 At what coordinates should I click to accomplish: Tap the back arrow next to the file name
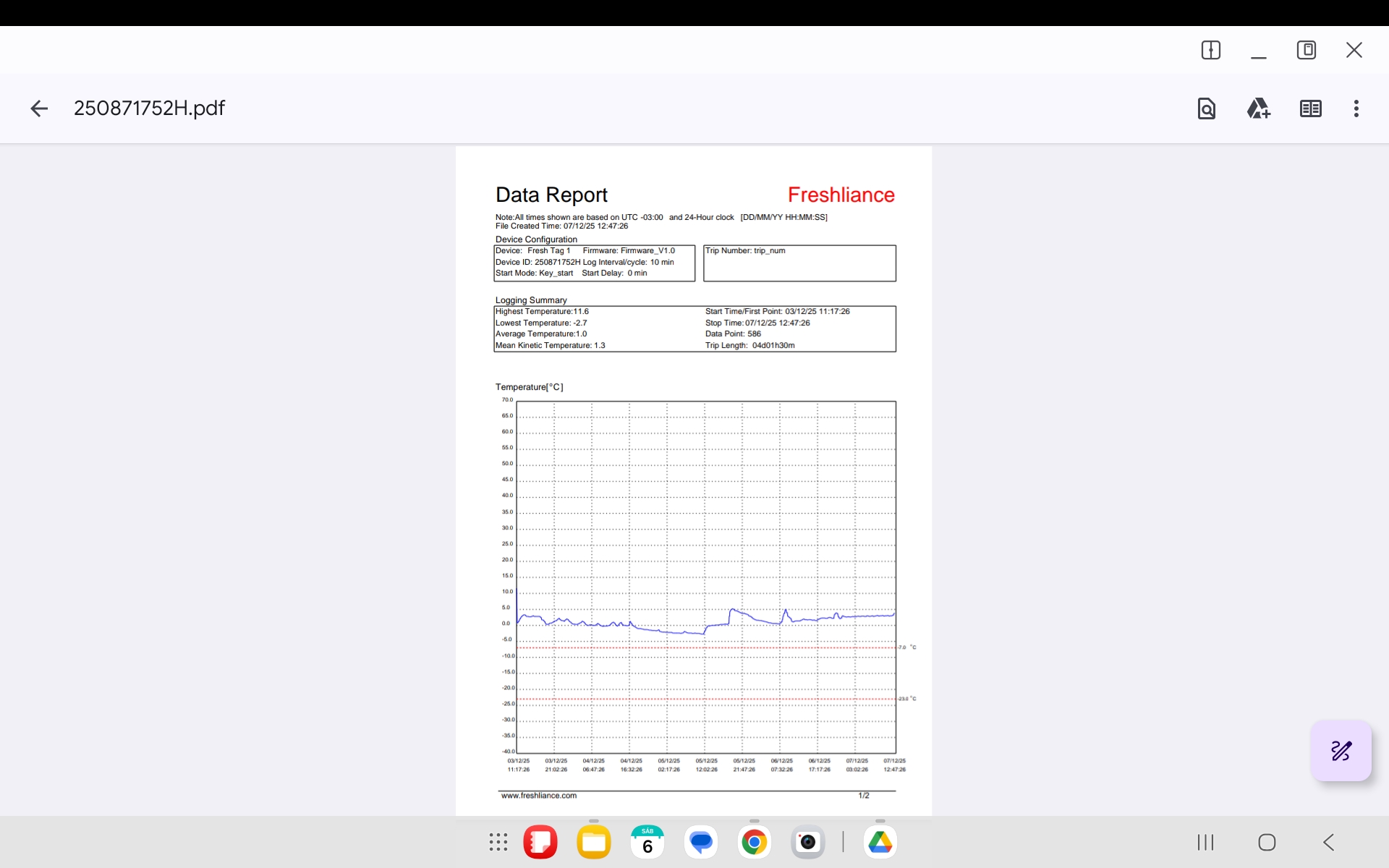pos(39,109)
